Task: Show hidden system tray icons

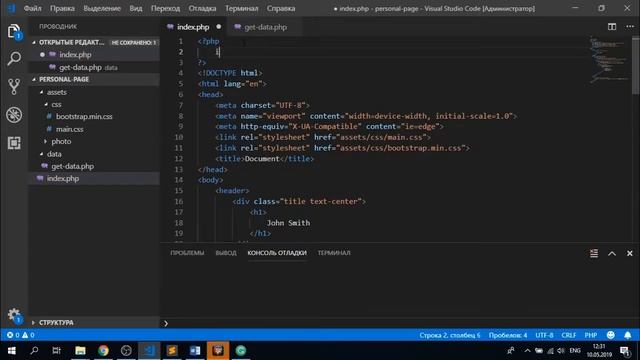Action: coord(527,351)
